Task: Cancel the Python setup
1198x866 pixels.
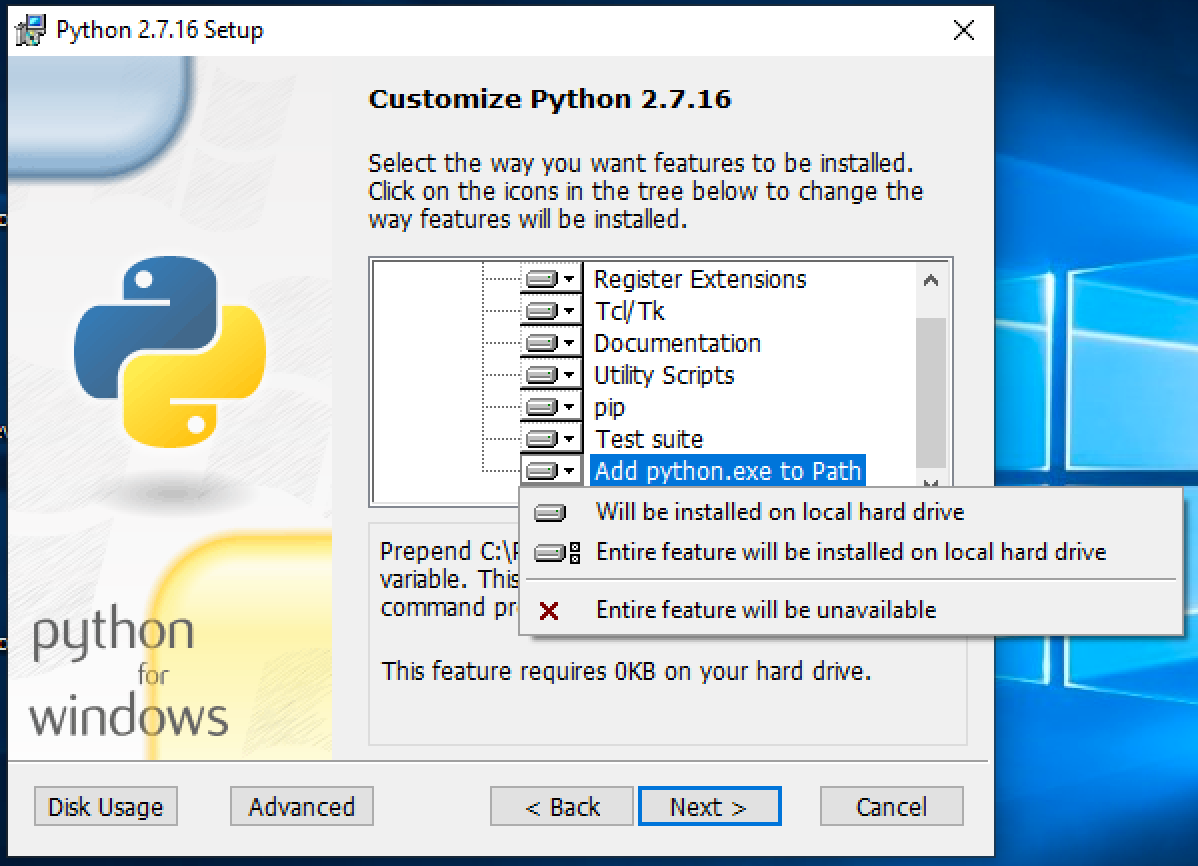Action: (x=890, y=806)
